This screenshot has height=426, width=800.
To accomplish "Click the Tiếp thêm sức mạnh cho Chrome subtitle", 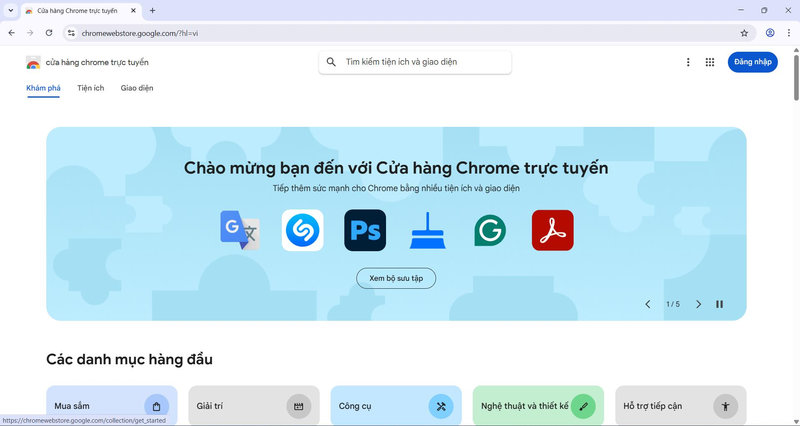I will coord(396,188).
